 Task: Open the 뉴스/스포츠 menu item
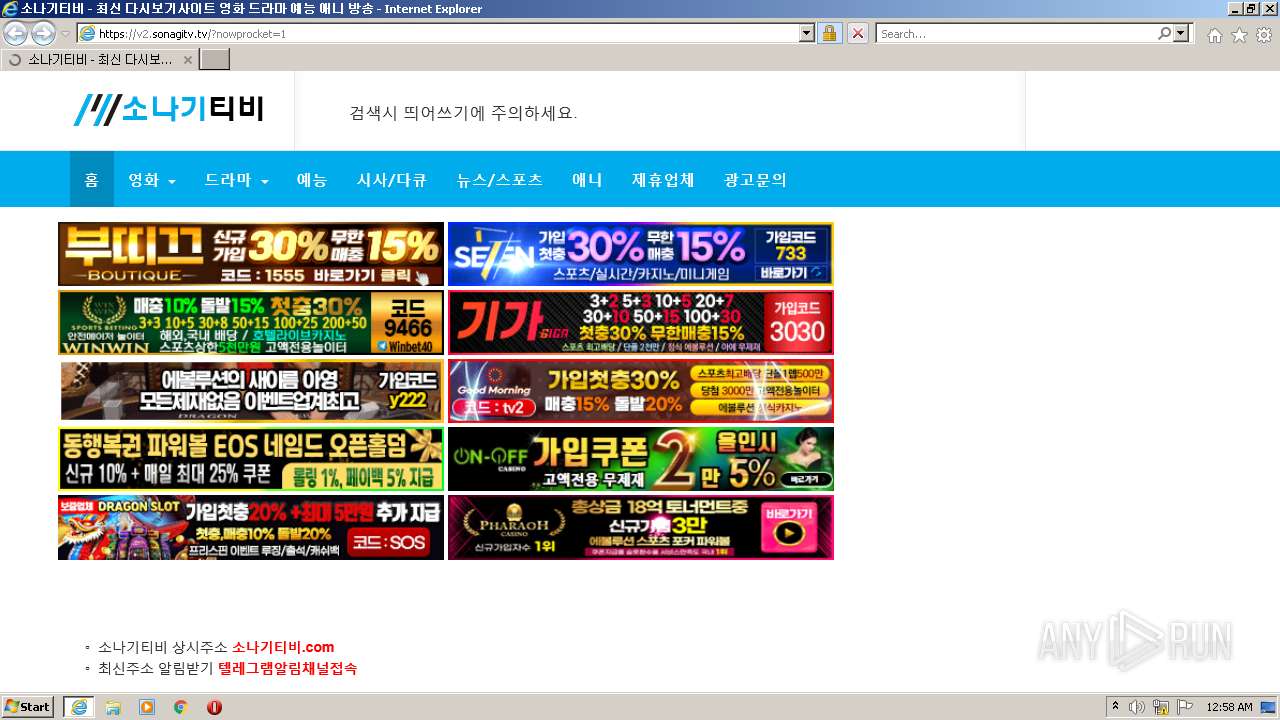point(500,180)
